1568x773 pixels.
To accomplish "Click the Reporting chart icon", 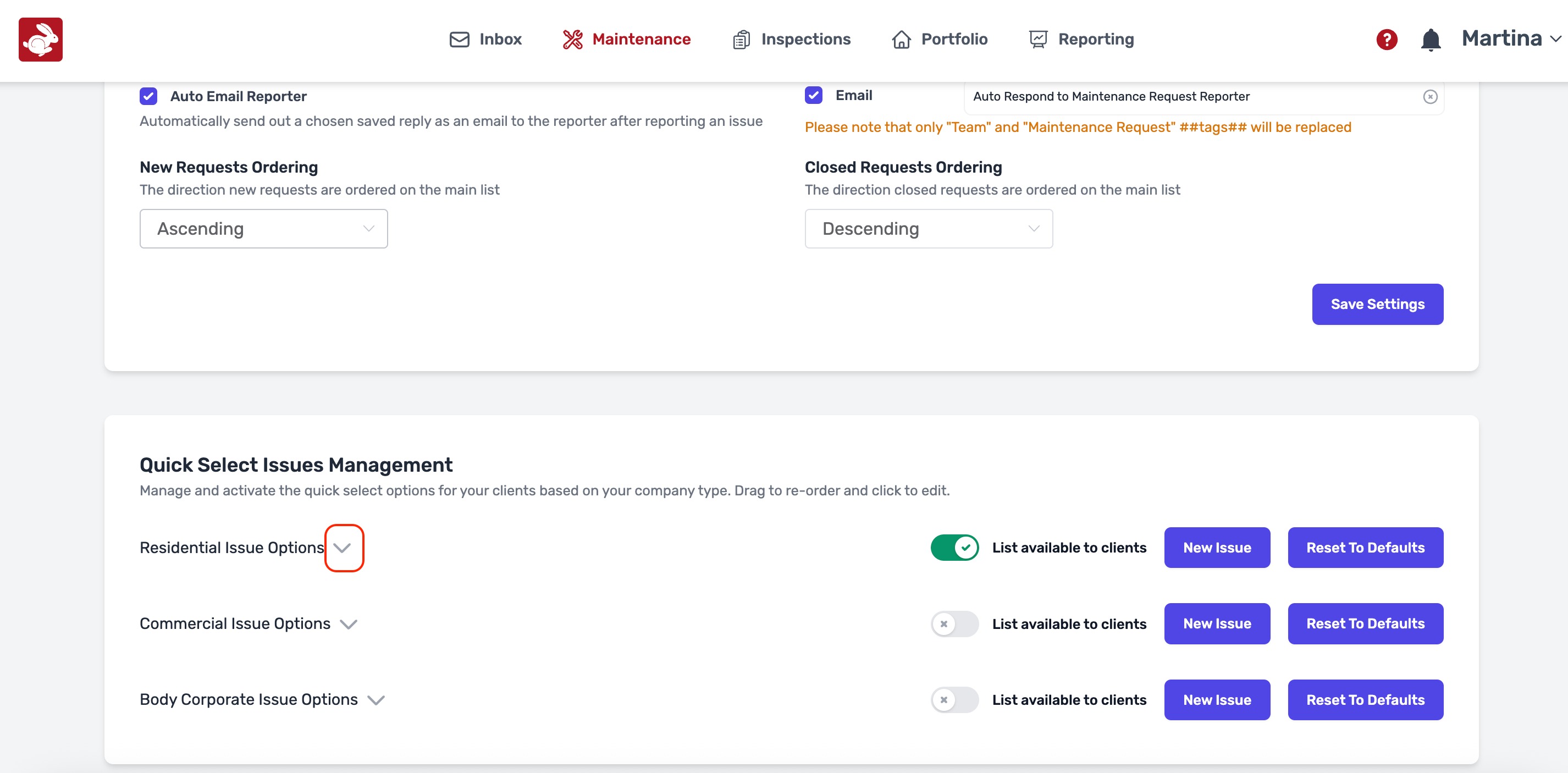I will click(x=1038, y=40).
